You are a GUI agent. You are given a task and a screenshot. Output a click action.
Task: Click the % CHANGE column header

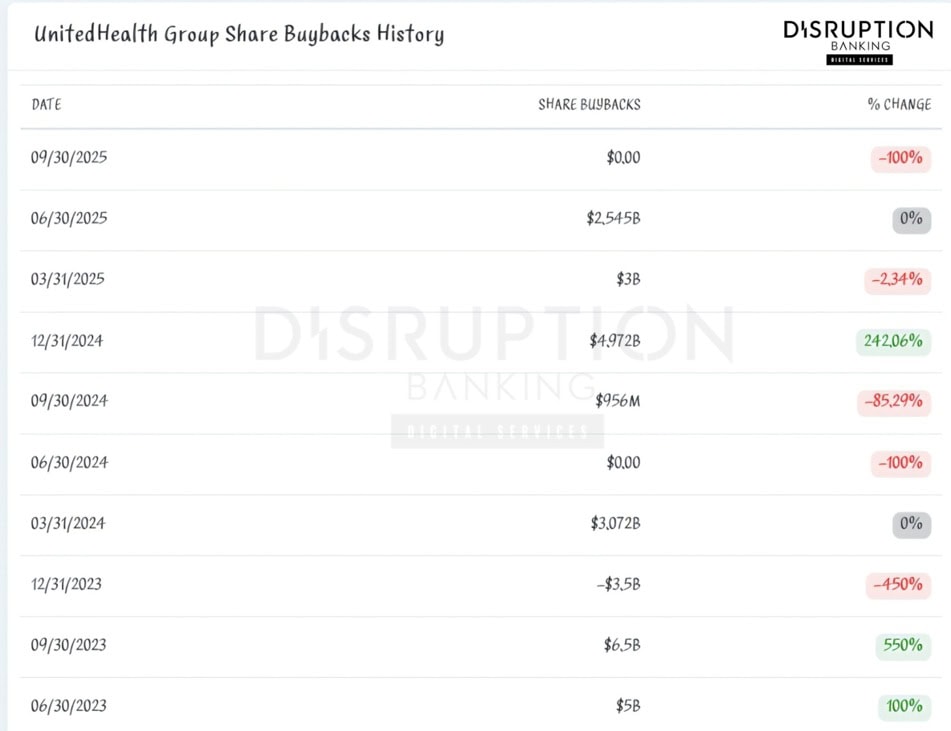[899, 104]
